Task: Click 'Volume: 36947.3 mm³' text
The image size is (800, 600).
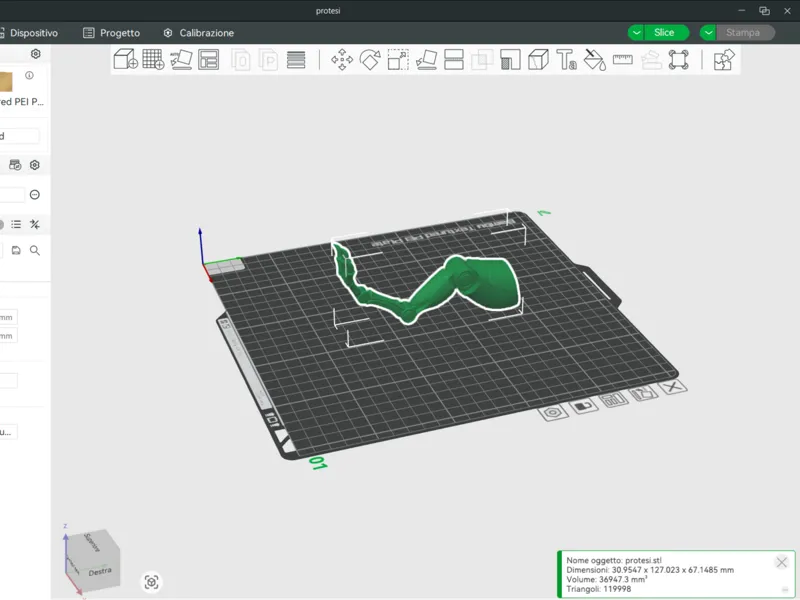Action: 607,580
